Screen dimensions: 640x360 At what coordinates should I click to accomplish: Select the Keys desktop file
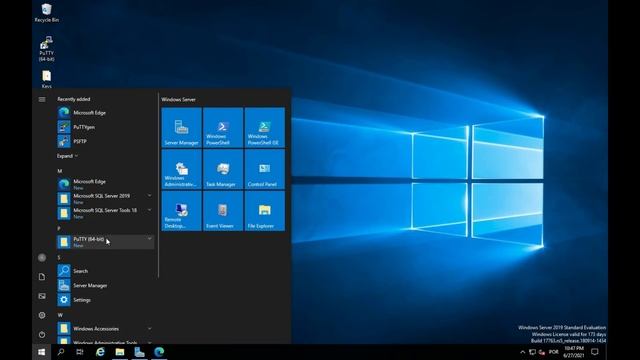coord(47,79)
